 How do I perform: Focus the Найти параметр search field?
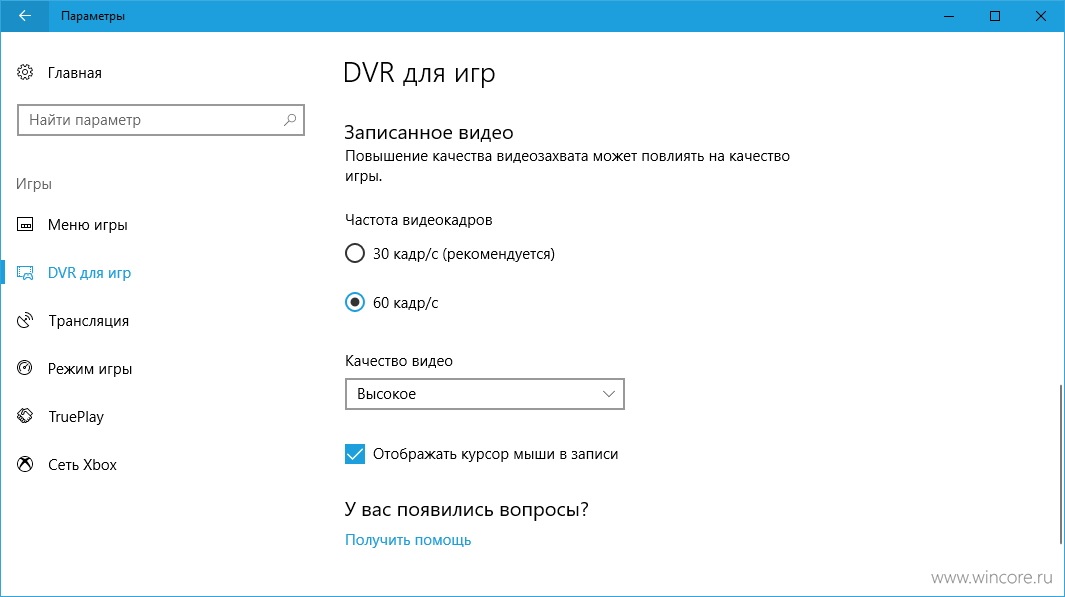(x=160, y=120)
